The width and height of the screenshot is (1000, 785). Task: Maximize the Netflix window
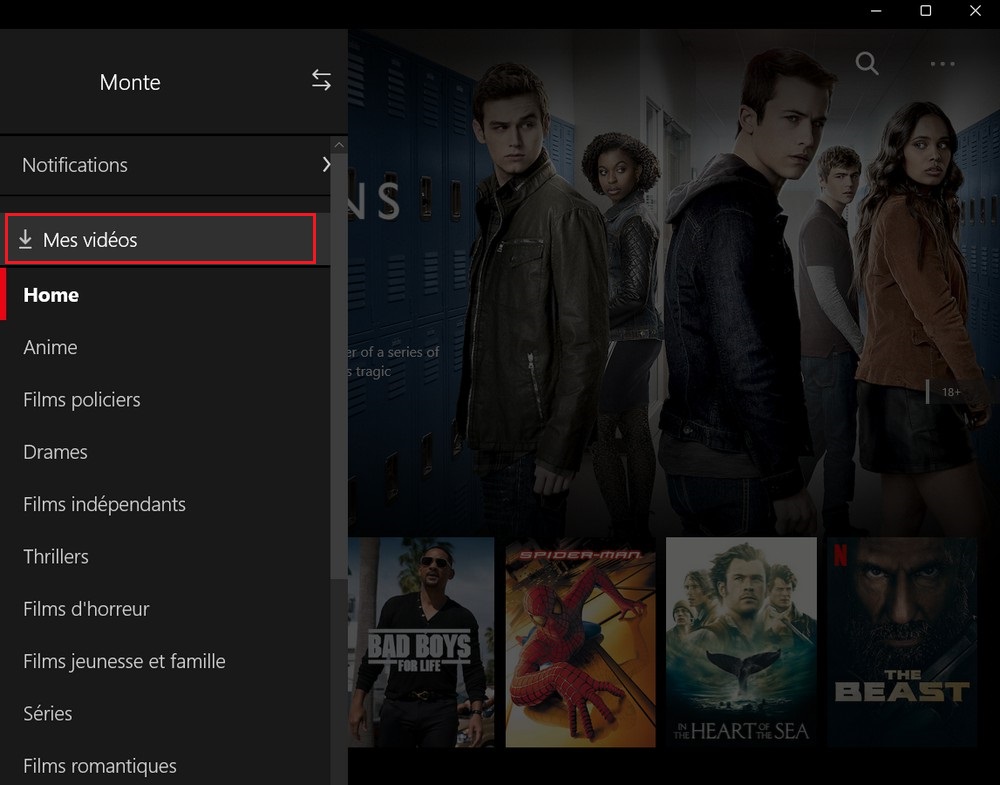pyautogui.click(x=926, y=11)
